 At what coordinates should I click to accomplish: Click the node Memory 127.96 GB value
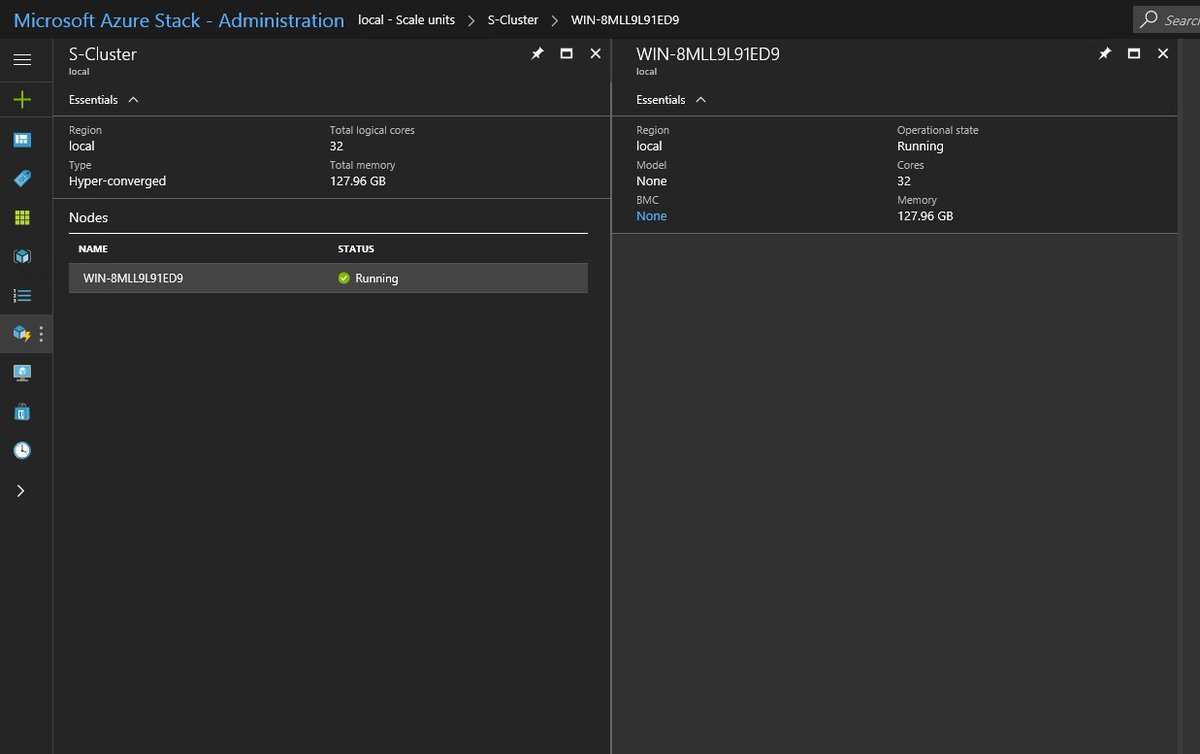(x=925, y=216)
